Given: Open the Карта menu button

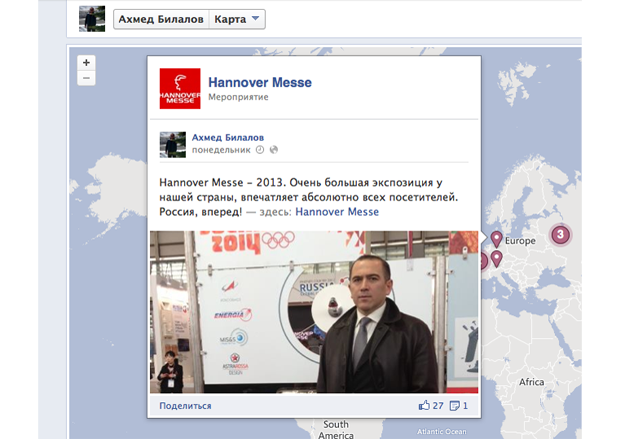Looking at the screenshot, I should pyautogui.click(x=237, y=19).
